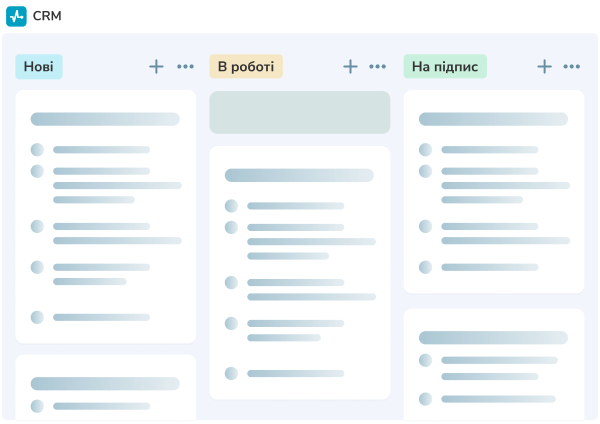Image resolution: width=600 pixels, height=424 pixels.
Task: Select the Нові column label
Action: coord(39,67)
